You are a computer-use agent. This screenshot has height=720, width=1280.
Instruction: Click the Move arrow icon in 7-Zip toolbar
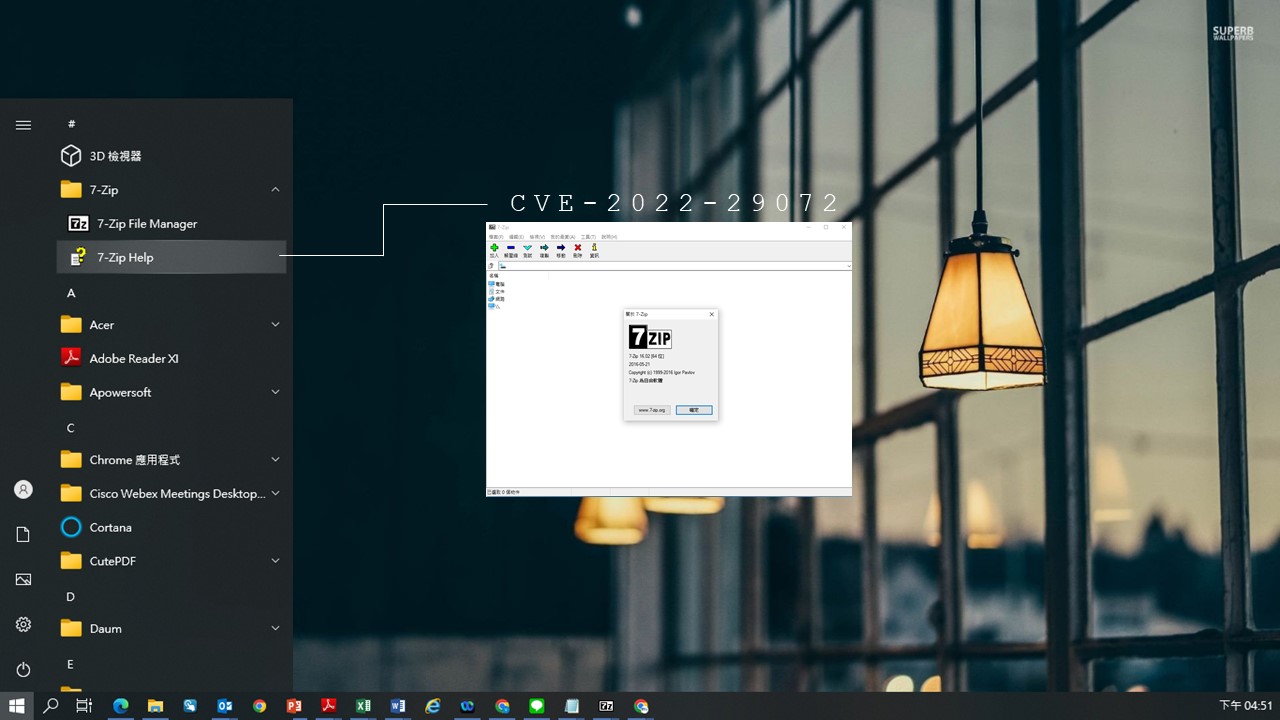click(x=561, y=250)
